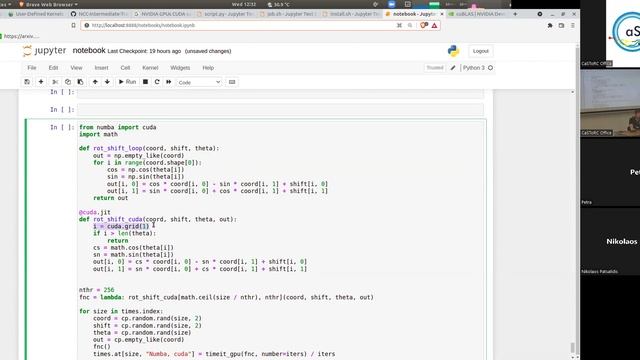Click the Python logo icon

453,51
